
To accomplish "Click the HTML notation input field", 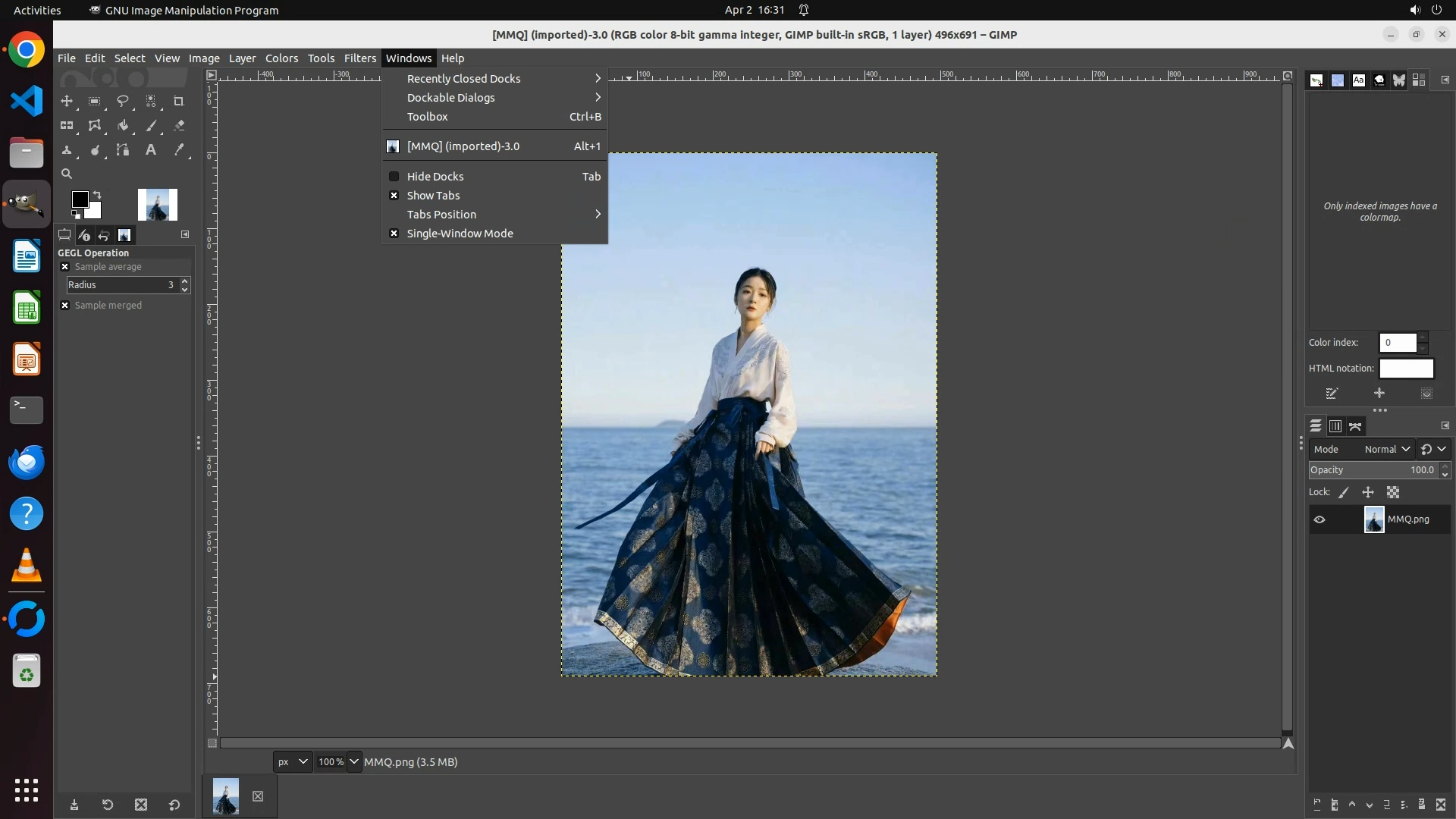I will coord(1406,369).
